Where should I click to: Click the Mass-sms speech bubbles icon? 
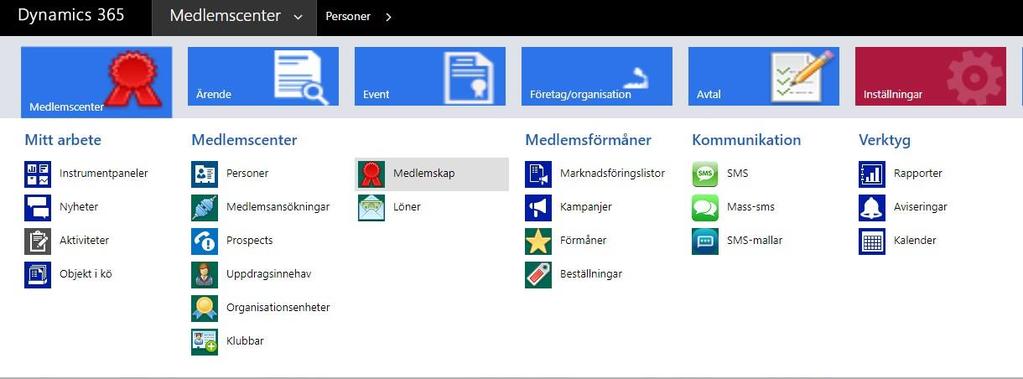[705, 207]
